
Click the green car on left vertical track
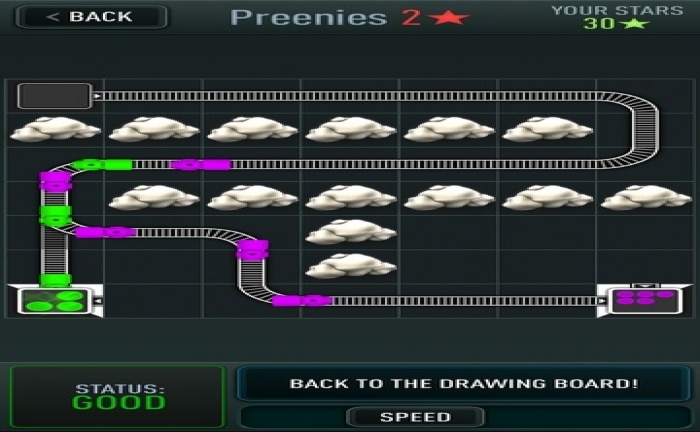[55, 216]
